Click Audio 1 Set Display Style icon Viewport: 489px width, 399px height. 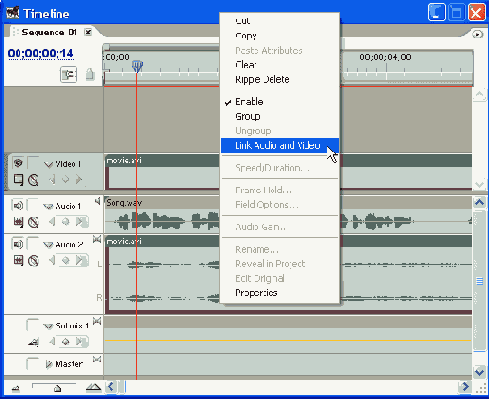18,222
